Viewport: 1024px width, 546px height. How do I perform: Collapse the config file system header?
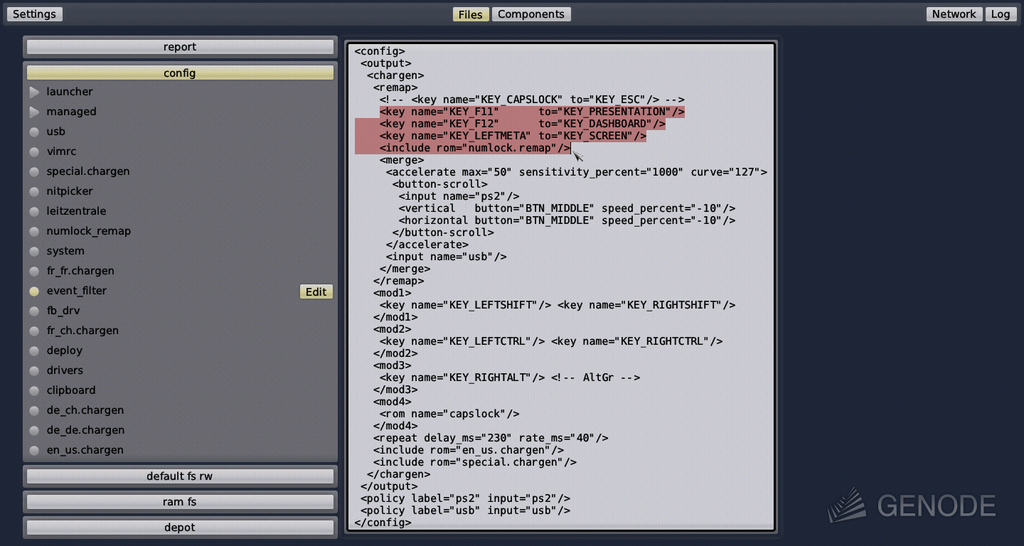180,73
